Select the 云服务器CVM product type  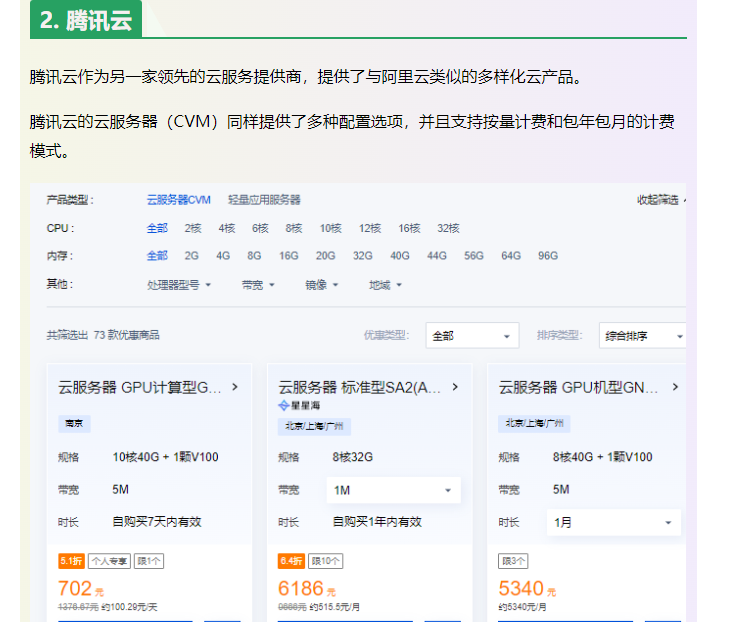(x=178, y=200)
